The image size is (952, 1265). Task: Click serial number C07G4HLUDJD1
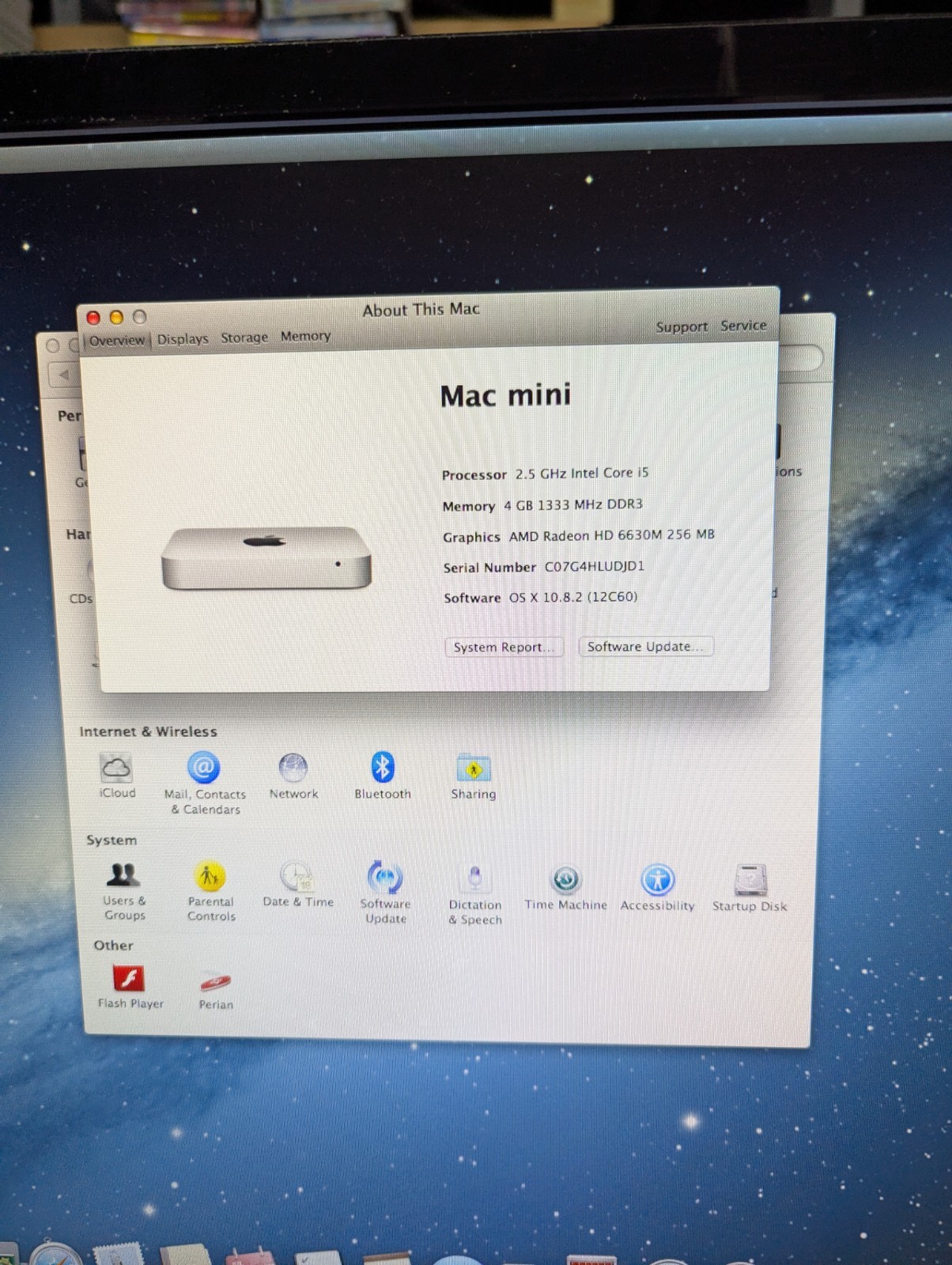tap(595, 566)
